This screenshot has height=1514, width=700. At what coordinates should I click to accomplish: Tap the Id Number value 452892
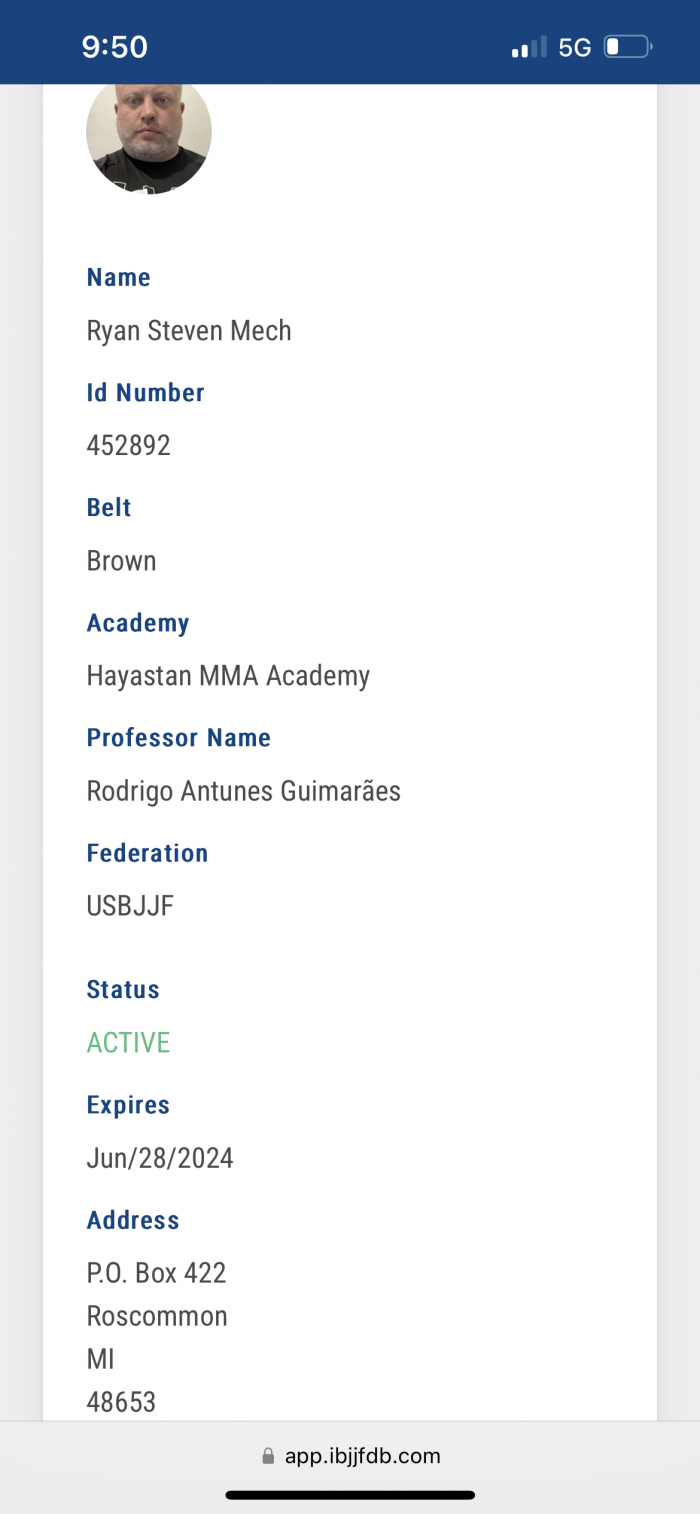[129, 445]
